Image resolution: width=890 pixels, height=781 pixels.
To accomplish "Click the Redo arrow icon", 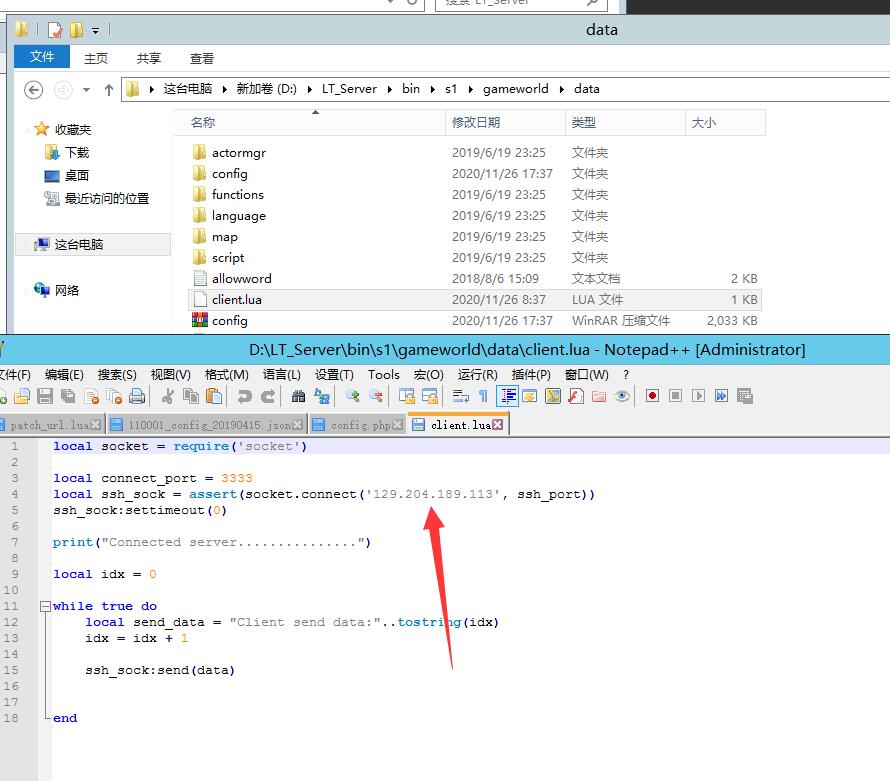I will [x=267, y=396].
